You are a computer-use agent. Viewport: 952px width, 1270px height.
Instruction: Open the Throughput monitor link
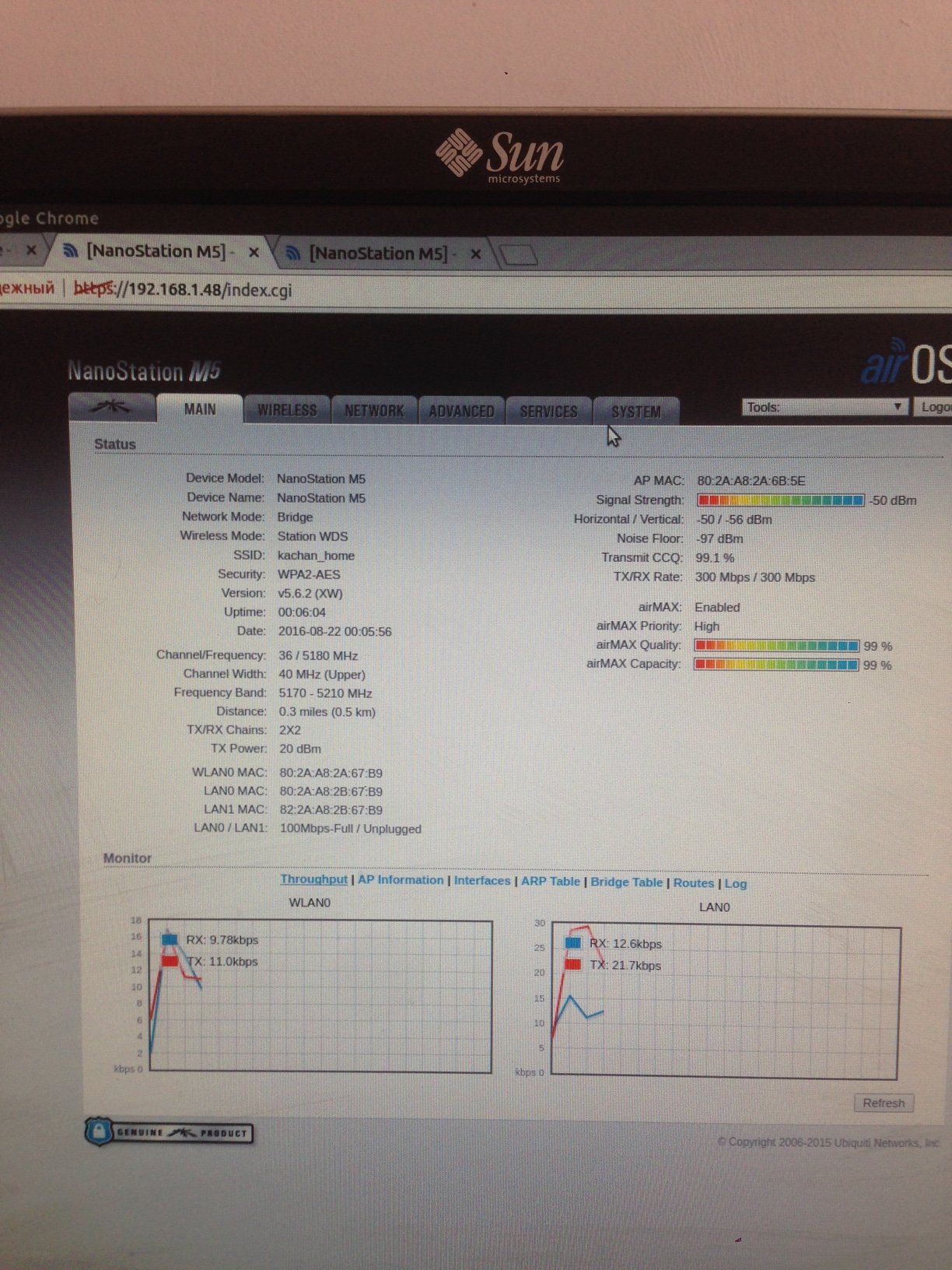(313, 879)
